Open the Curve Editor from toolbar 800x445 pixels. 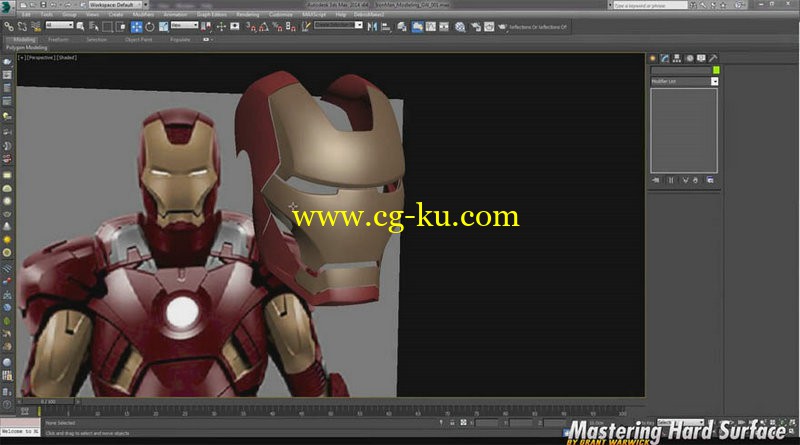click(x=431, y=27)
